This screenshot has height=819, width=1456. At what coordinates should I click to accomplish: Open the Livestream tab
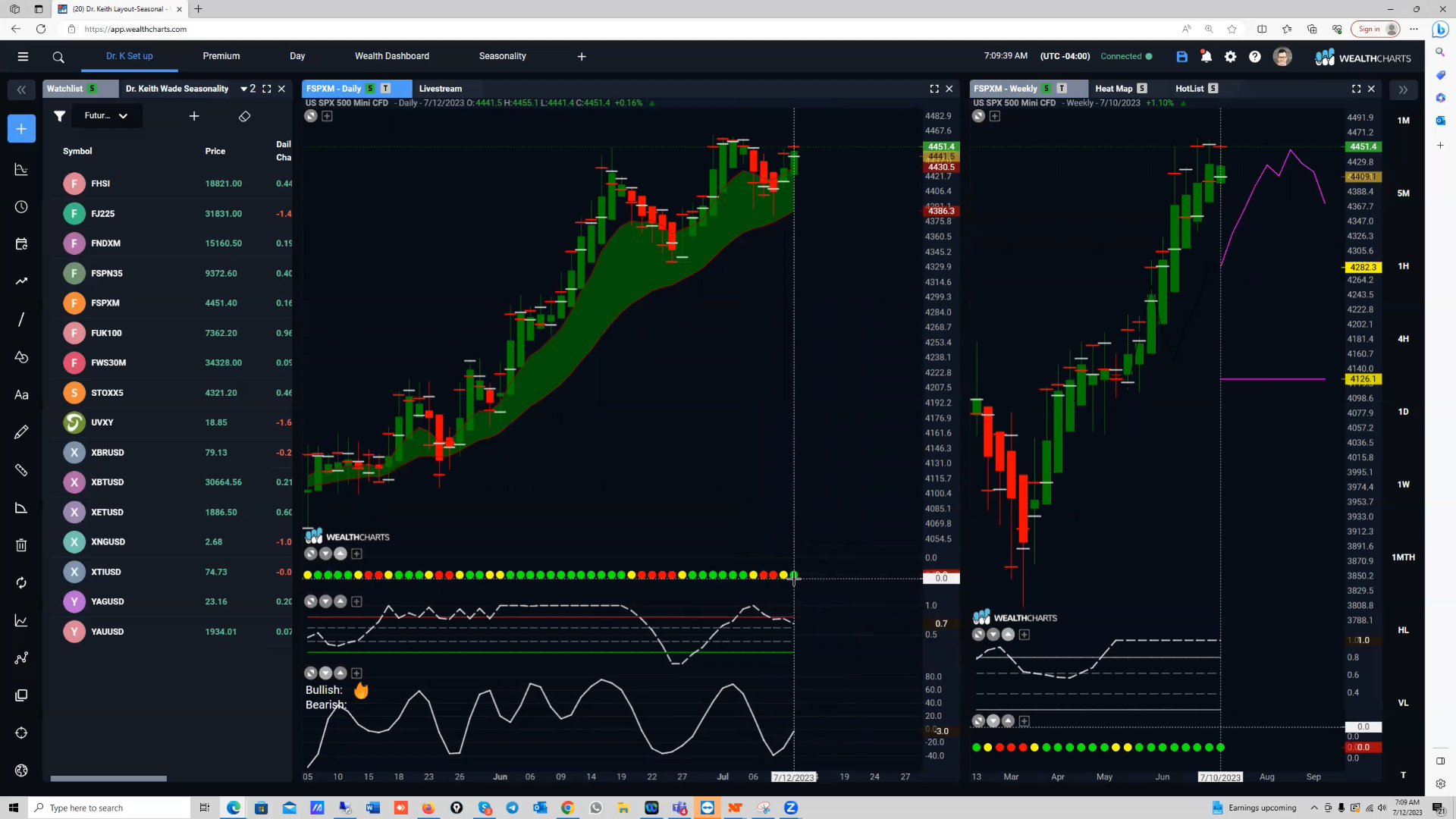[440, 89]
